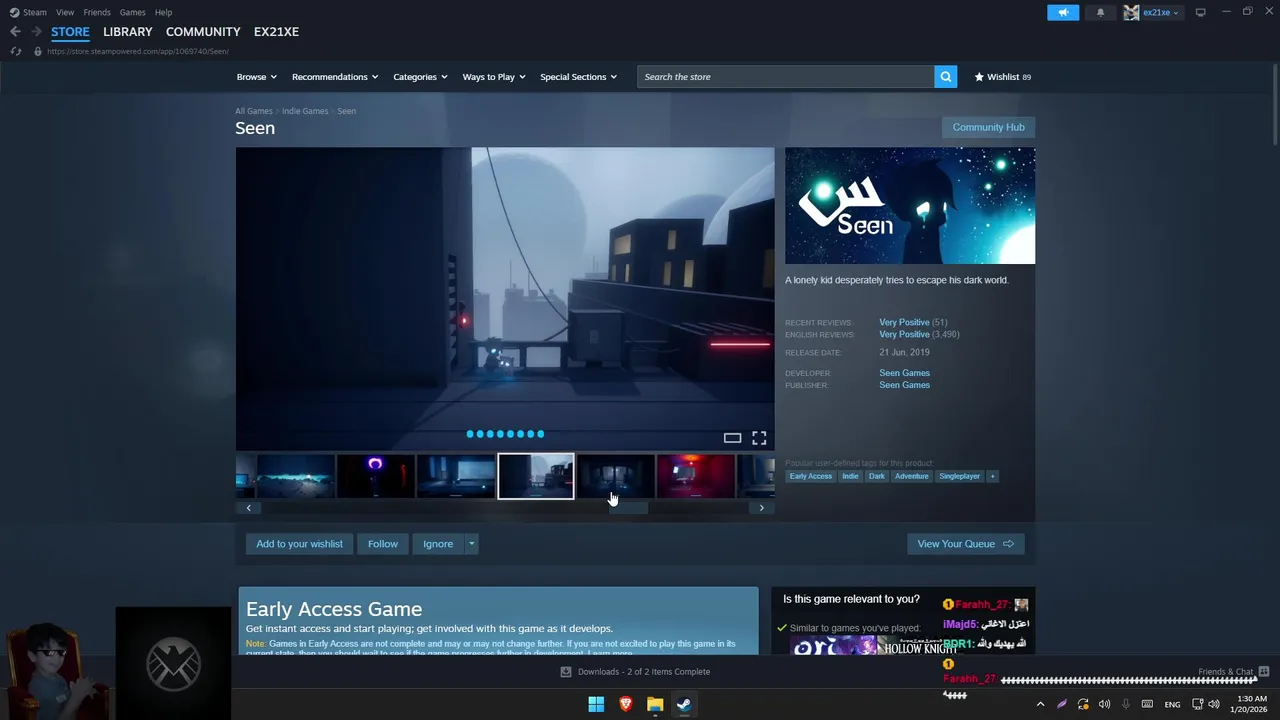Click the Early Access tag
Image resolution: width=1280 pixels, height=720 pixels.
(811, 476)
